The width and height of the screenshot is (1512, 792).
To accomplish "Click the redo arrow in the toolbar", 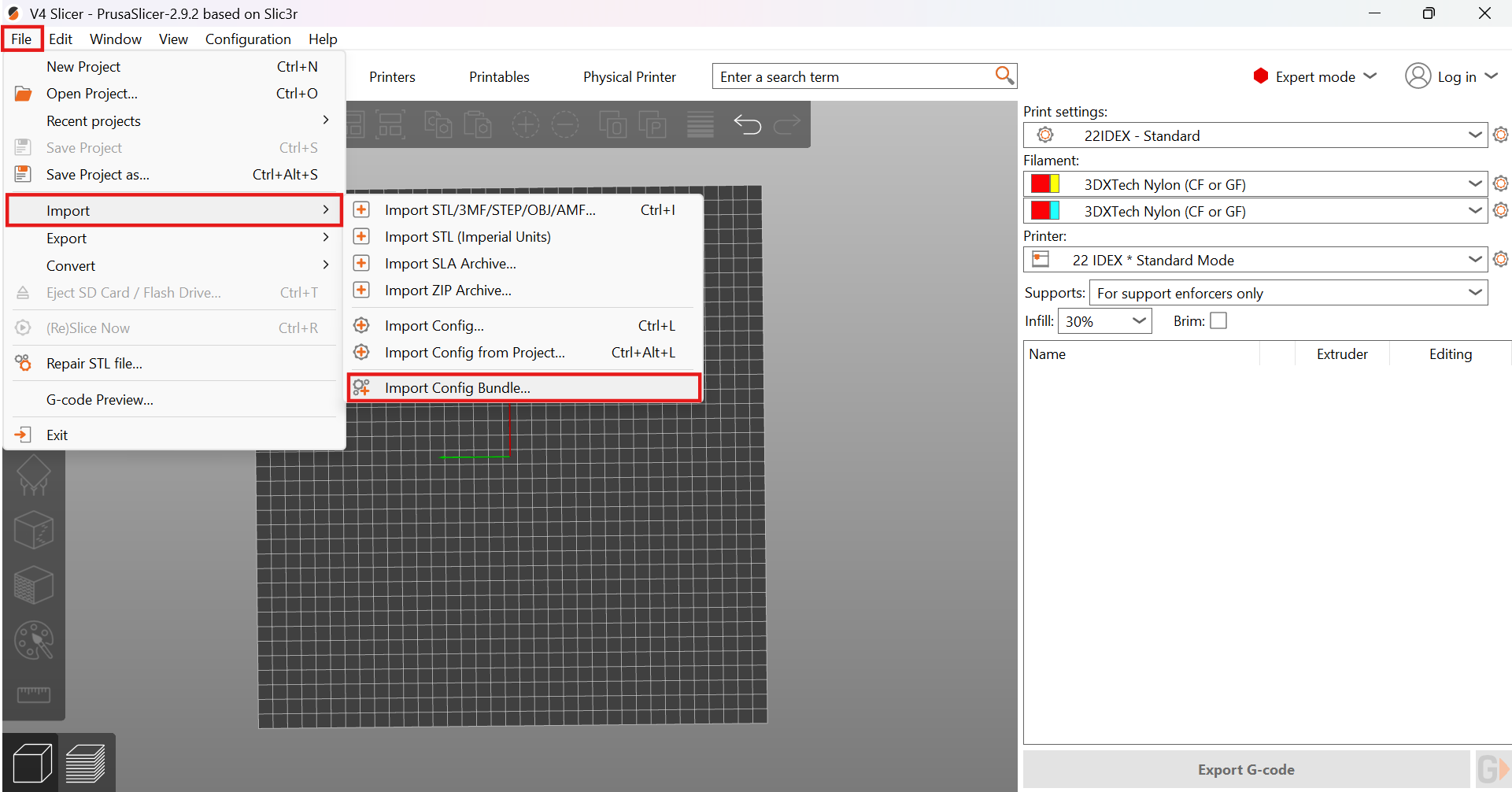I will 787,124.
